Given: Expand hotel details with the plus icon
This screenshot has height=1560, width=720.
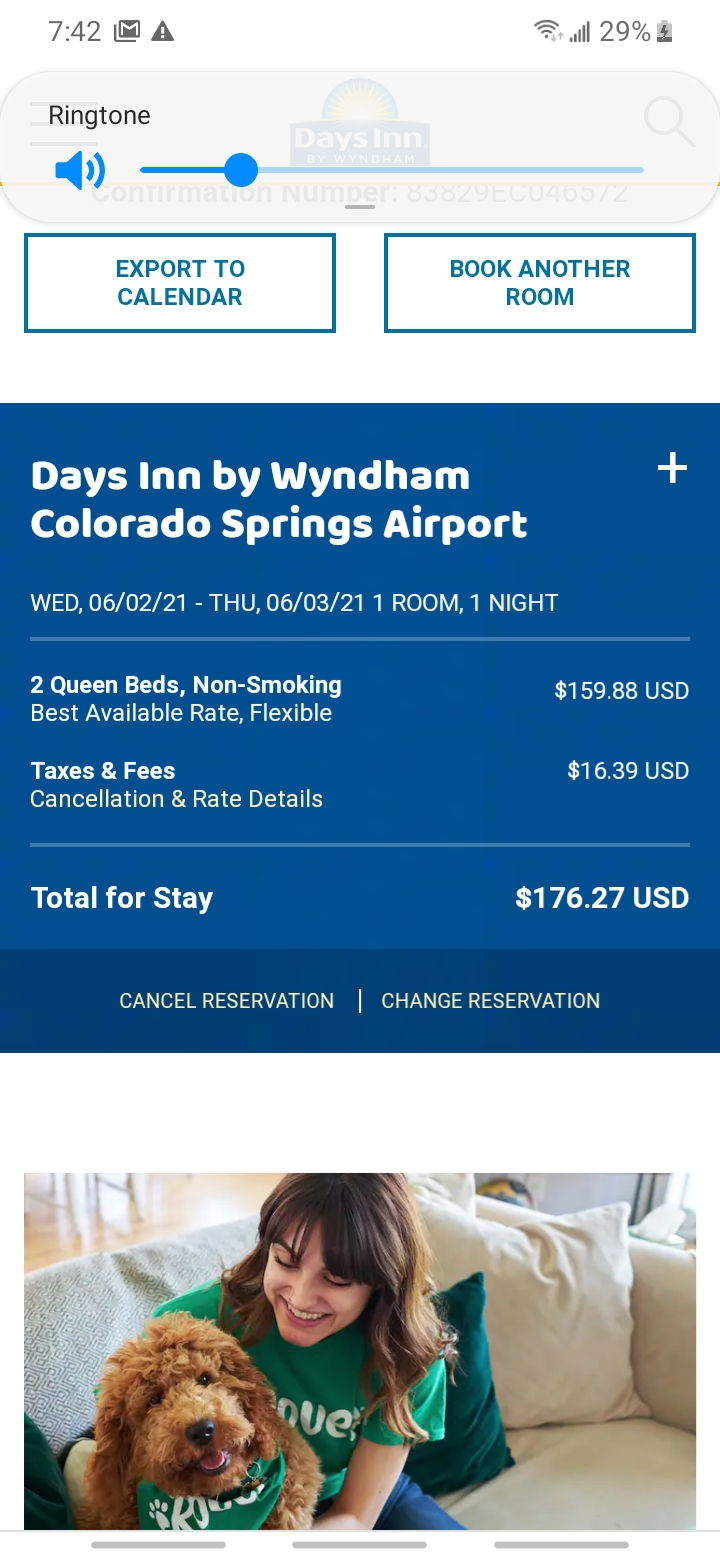Looking at the screenshot, I should coord(672,468).
